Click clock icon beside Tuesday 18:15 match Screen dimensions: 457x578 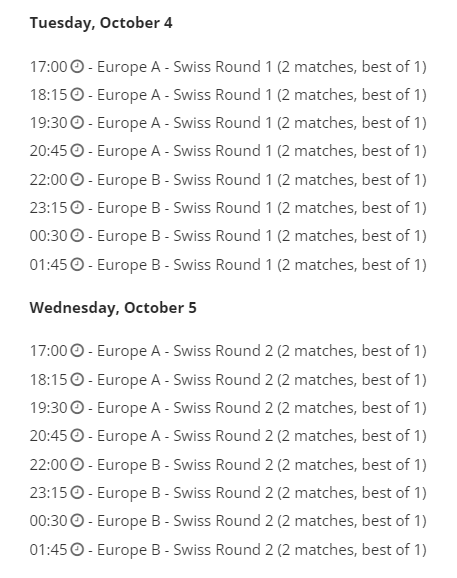point(77,95)
